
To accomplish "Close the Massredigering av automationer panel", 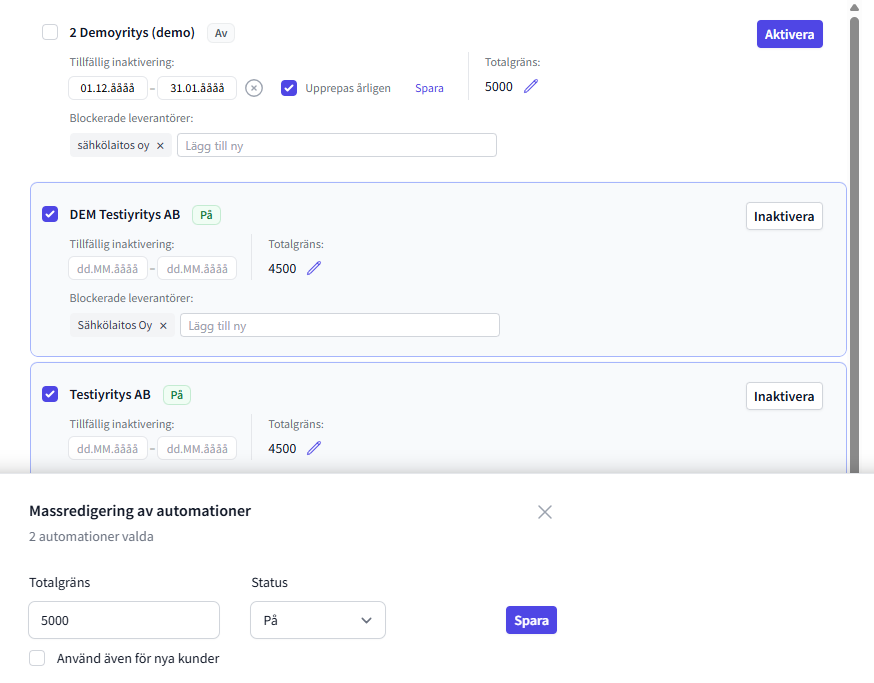I will pos(545,512).
